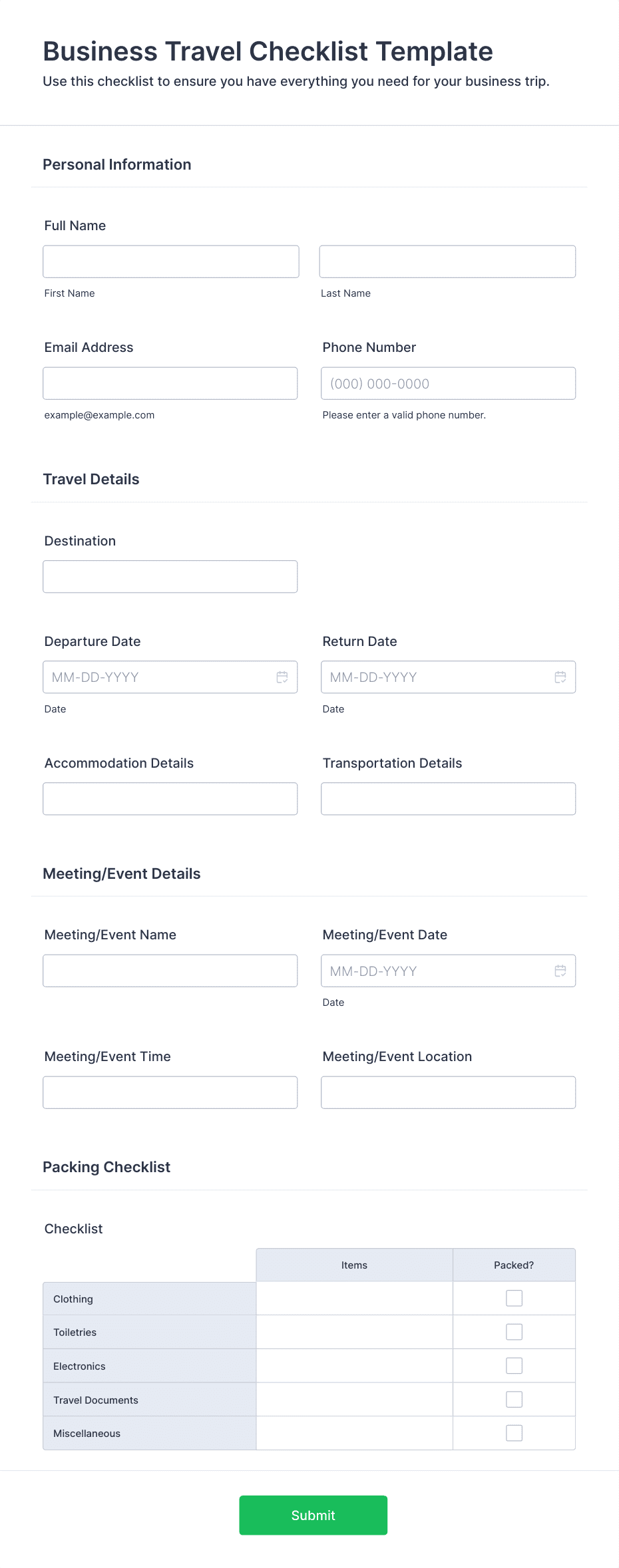Check the Packed box for Electronics

click(514, 1366)
